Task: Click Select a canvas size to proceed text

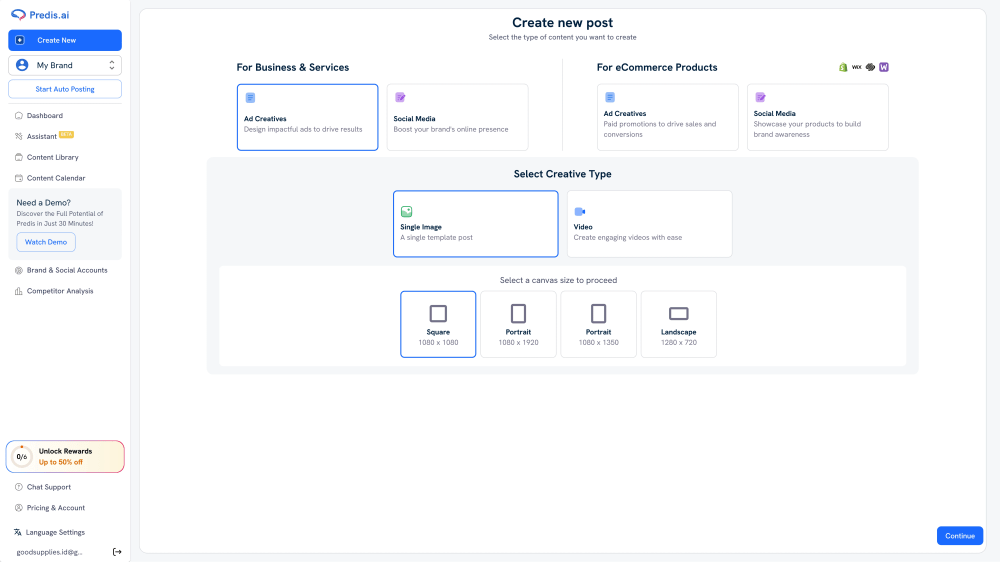Action: [558, 280]
